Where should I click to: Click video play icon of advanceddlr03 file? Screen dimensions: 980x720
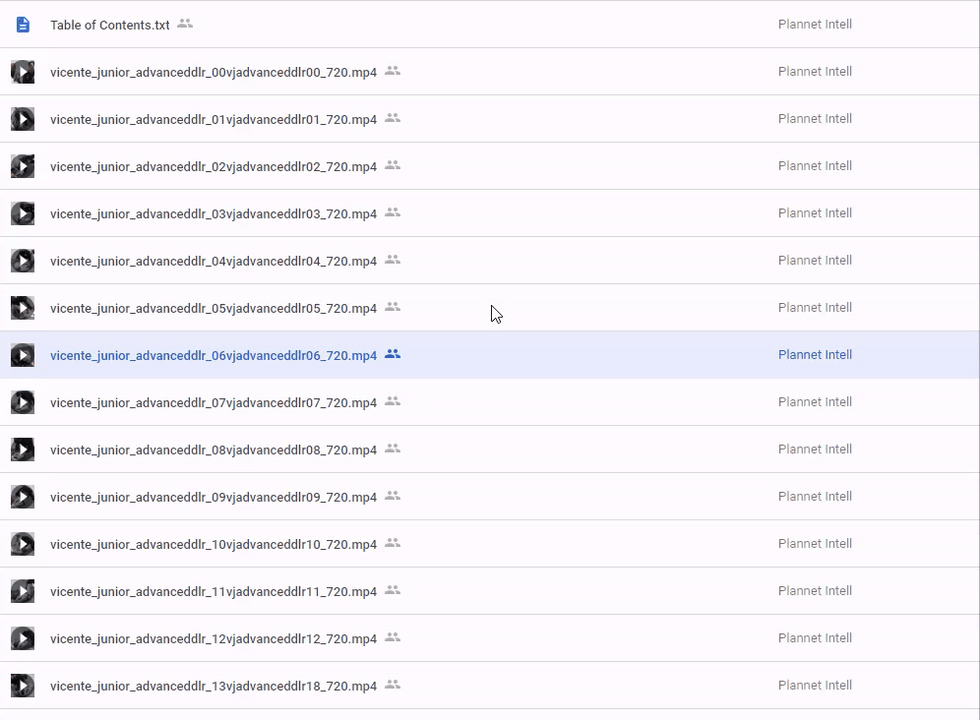[23, 213]
